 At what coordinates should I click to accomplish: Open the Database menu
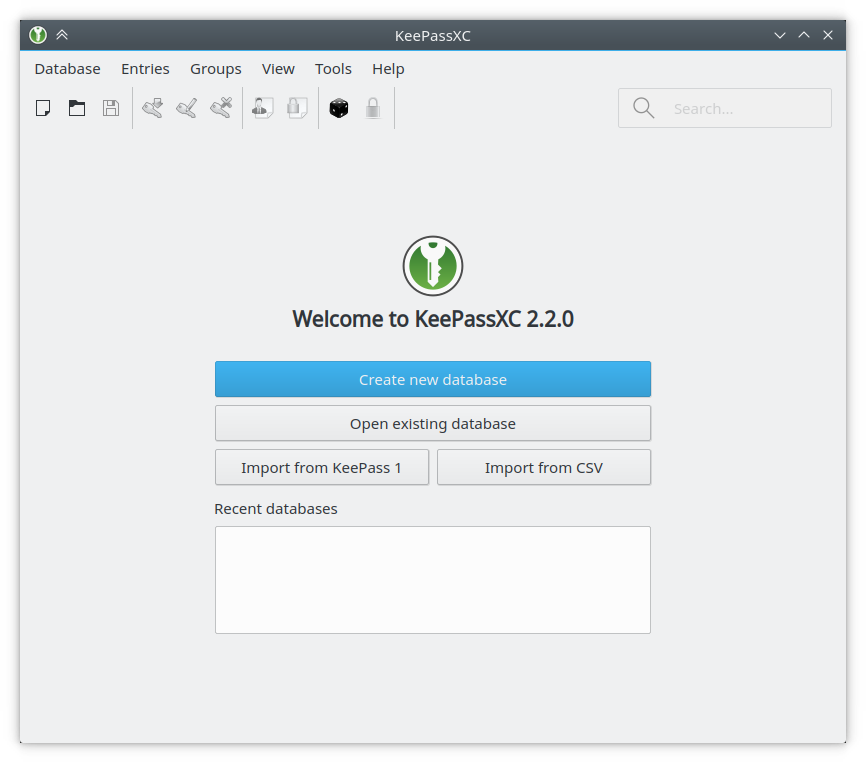tap(67, 69)
